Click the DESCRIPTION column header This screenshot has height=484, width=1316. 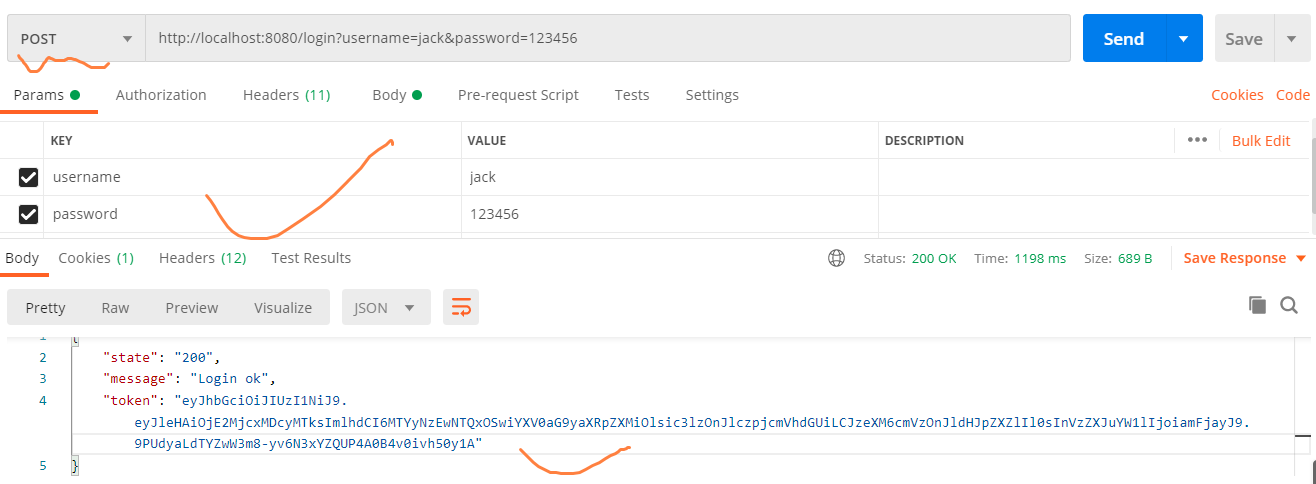[x=924, y=141]
